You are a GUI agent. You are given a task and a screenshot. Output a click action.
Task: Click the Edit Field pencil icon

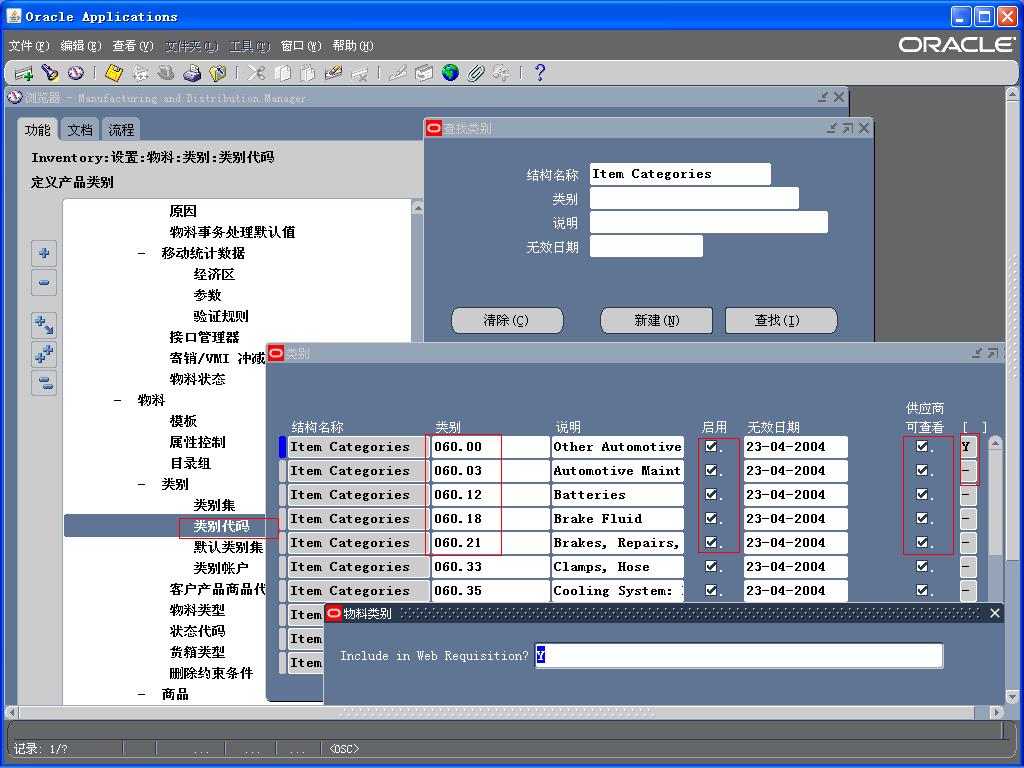point(398,73)
